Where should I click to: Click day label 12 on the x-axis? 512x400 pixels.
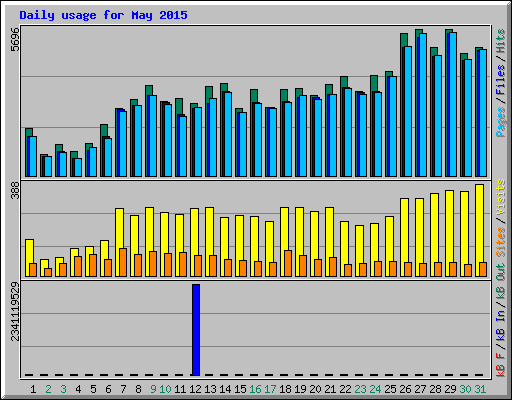coord(195,389)
